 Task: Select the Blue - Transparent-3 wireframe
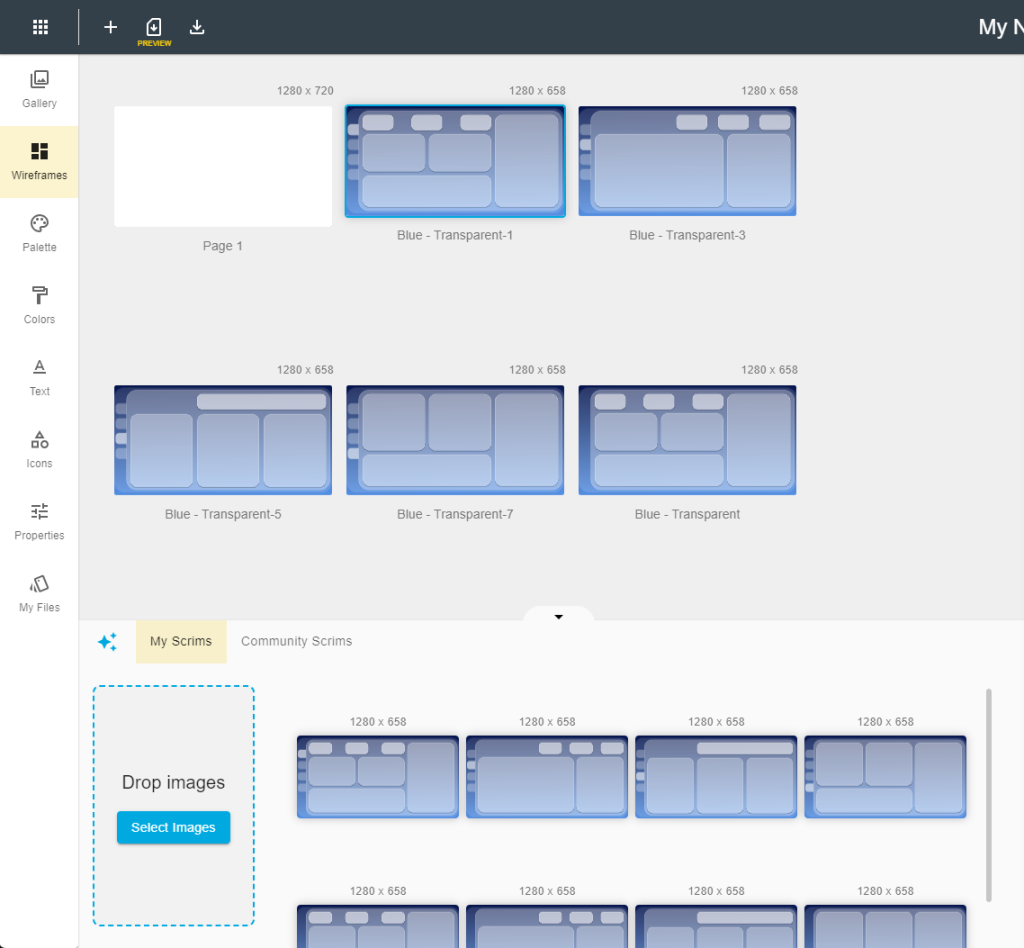pos(687,161)
